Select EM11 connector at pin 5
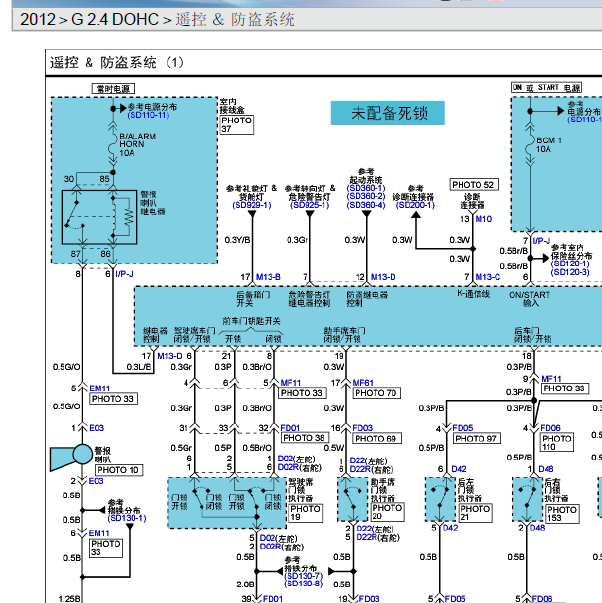 pyautogui.click(x=99, y=388)
